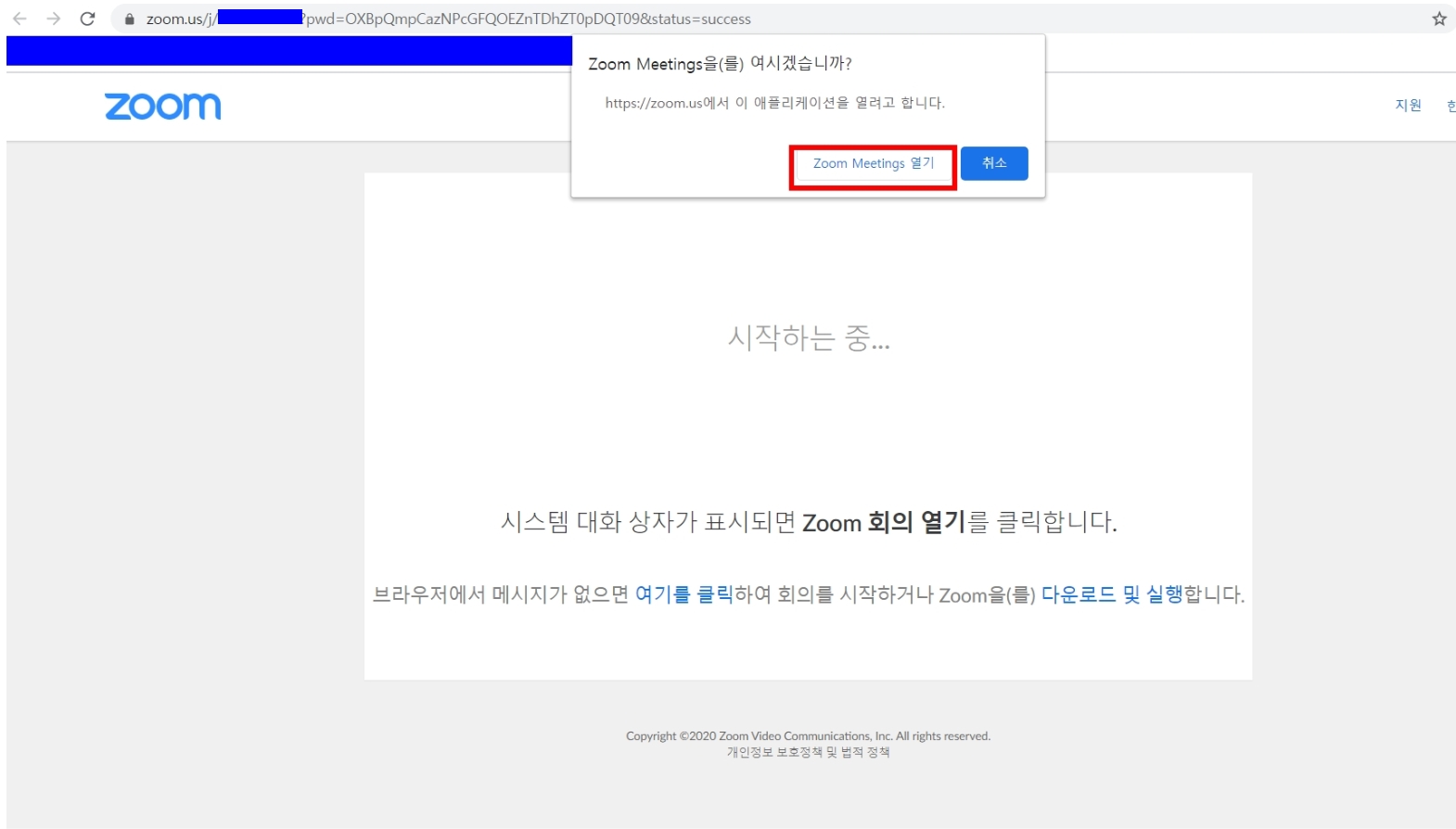This screenshot has height=829, width=1456.
Task: View site security padlock info
Action: (x=130, y=19)
